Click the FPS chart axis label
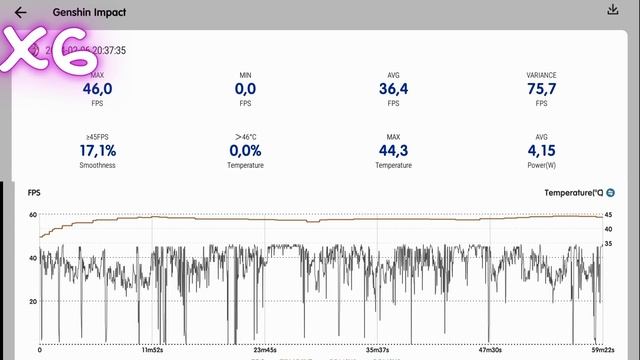Screen dimensions: 640x360 point(34,193)
